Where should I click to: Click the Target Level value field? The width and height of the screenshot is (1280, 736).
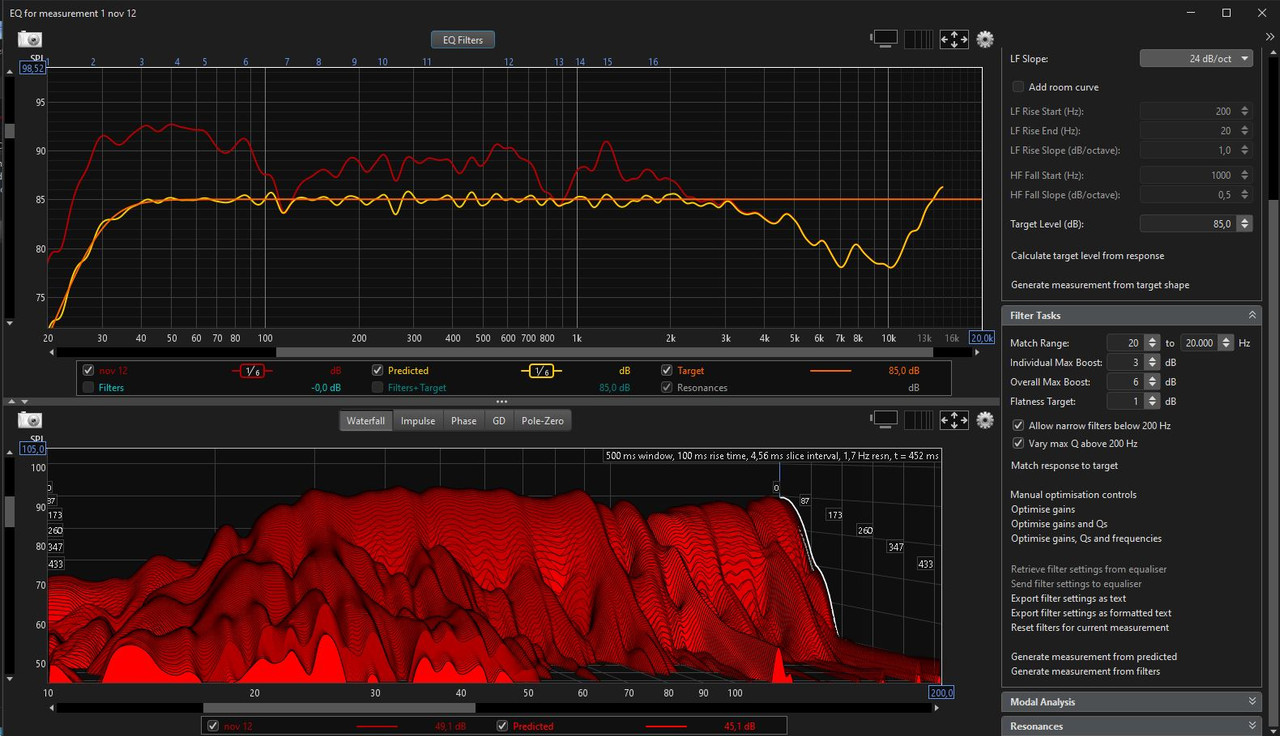pyautogui.click(x=1188, y=224)
